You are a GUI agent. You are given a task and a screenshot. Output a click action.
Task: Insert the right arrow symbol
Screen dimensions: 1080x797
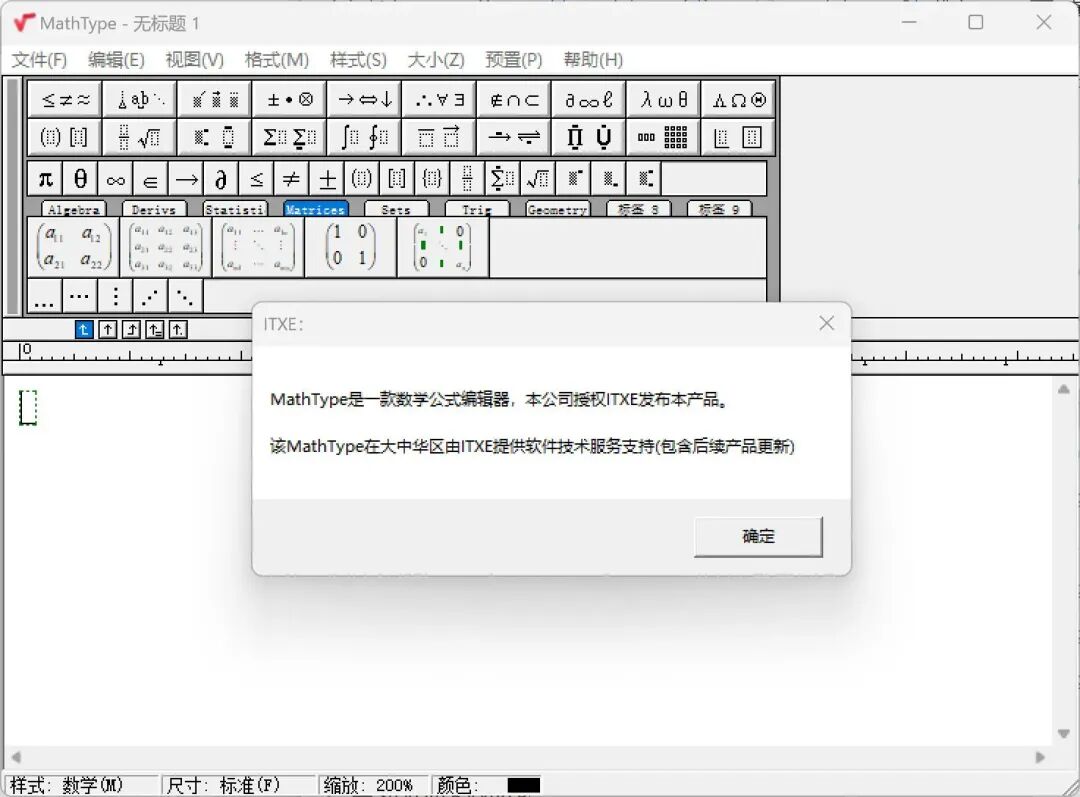[x=186, y=180]
